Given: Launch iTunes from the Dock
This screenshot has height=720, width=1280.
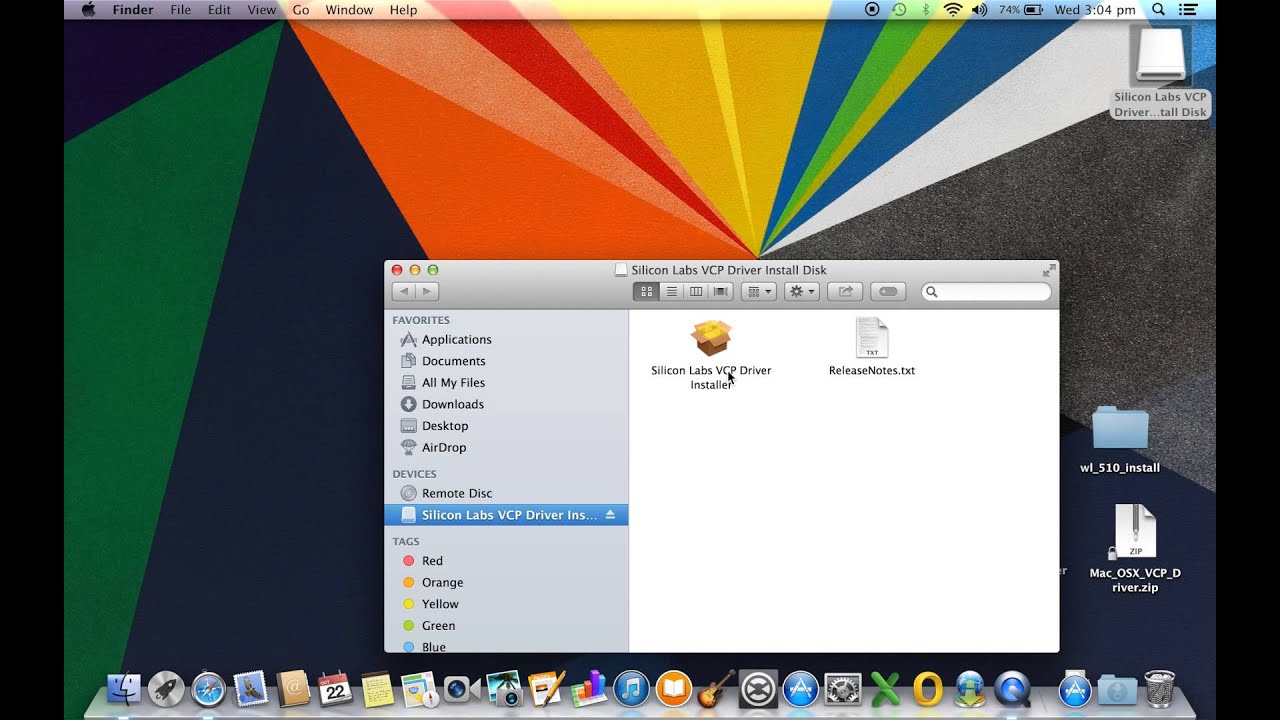Looking at the screenshot, I should point(631,689).
